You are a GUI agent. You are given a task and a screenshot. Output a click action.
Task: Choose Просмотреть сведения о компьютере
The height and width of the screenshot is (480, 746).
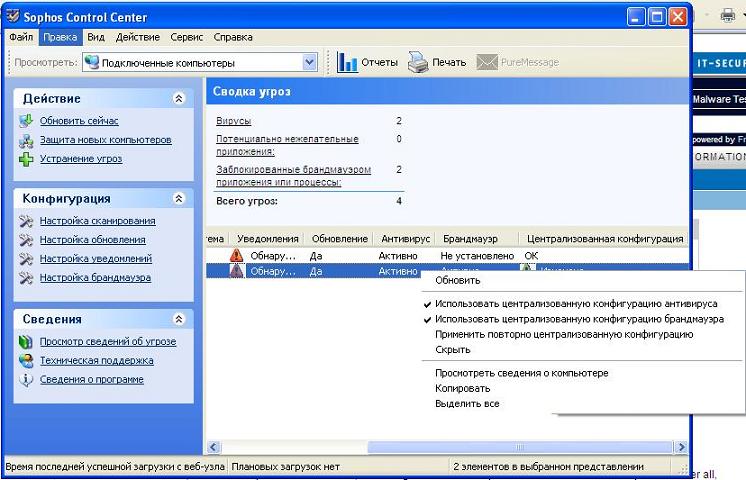[522, 373]
